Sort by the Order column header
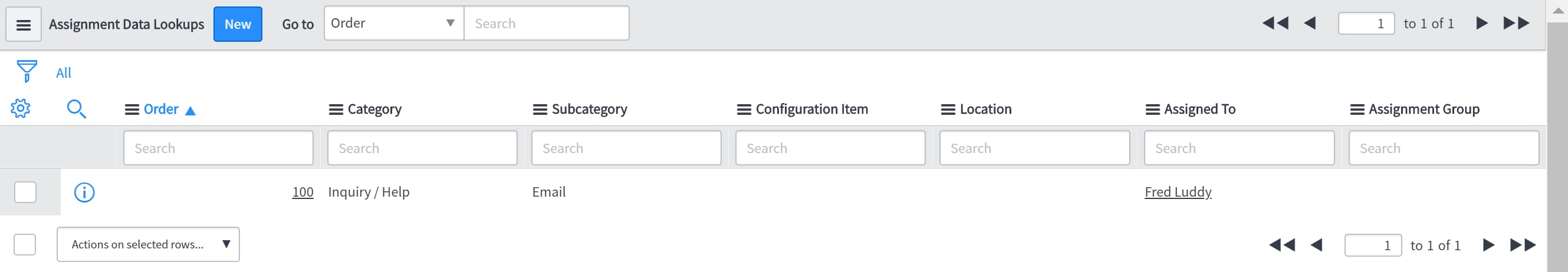The width and height of the screenshot is (1568, 272). (161, 110)
